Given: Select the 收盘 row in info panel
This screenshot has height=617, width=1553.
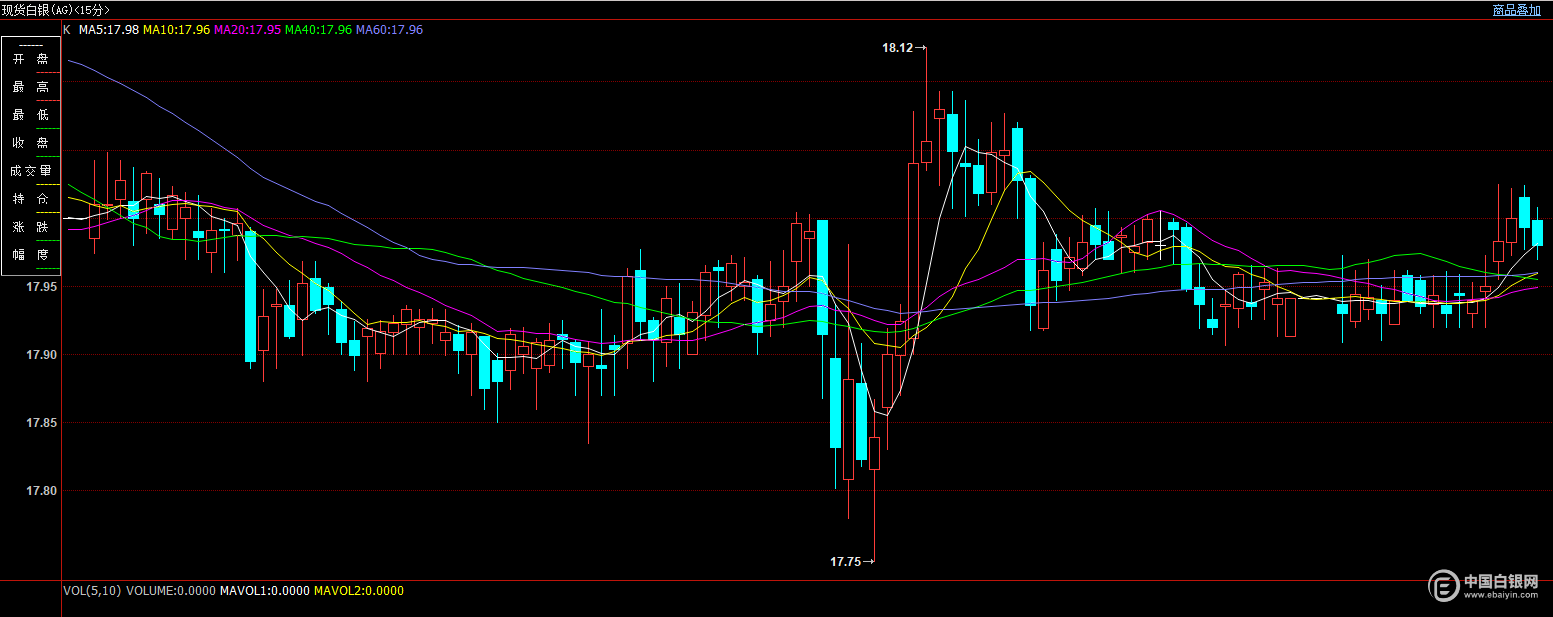Looking at the screenshot, I should pyautogui.click(x=30, y=143).
